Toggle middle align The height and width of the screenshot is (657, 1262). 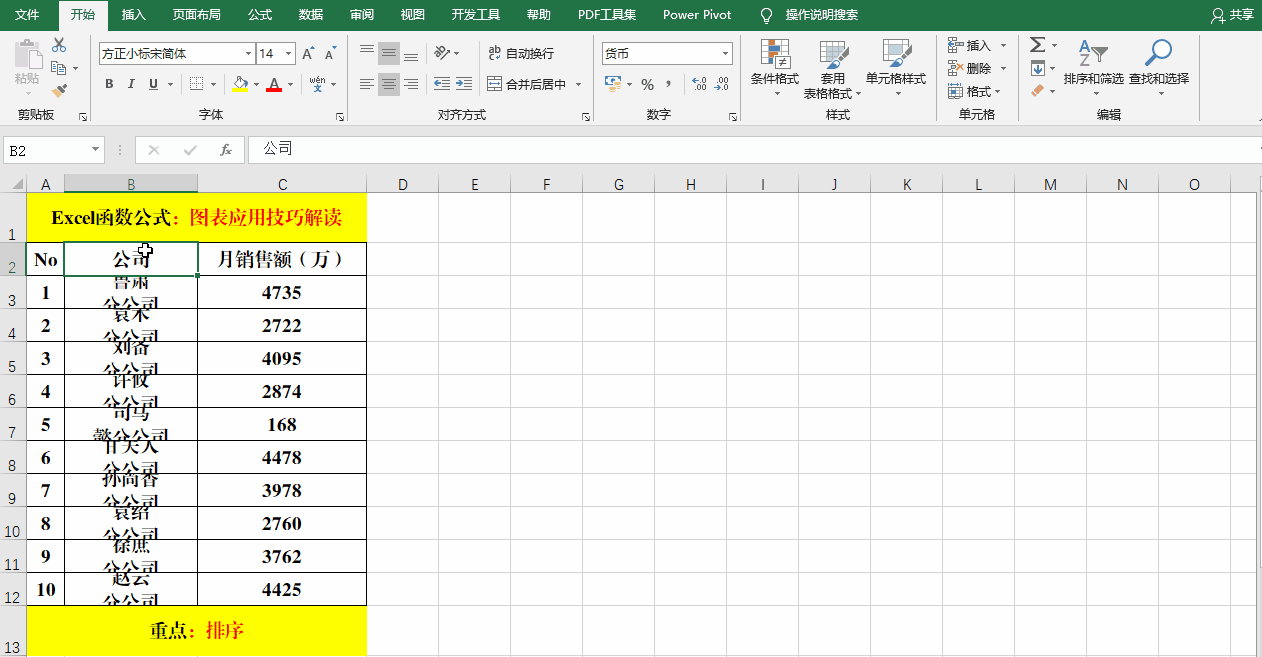click(389, 52)
